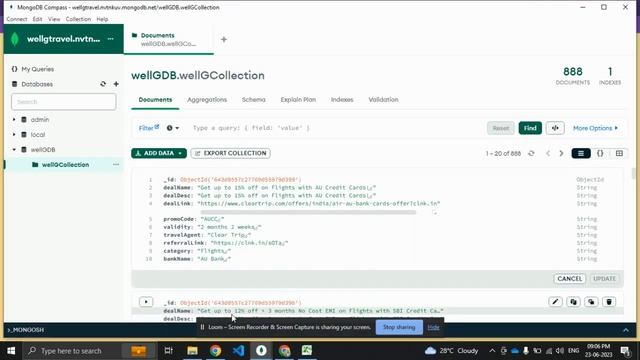Create a new database with plus icon

click(x=116, y=84)
